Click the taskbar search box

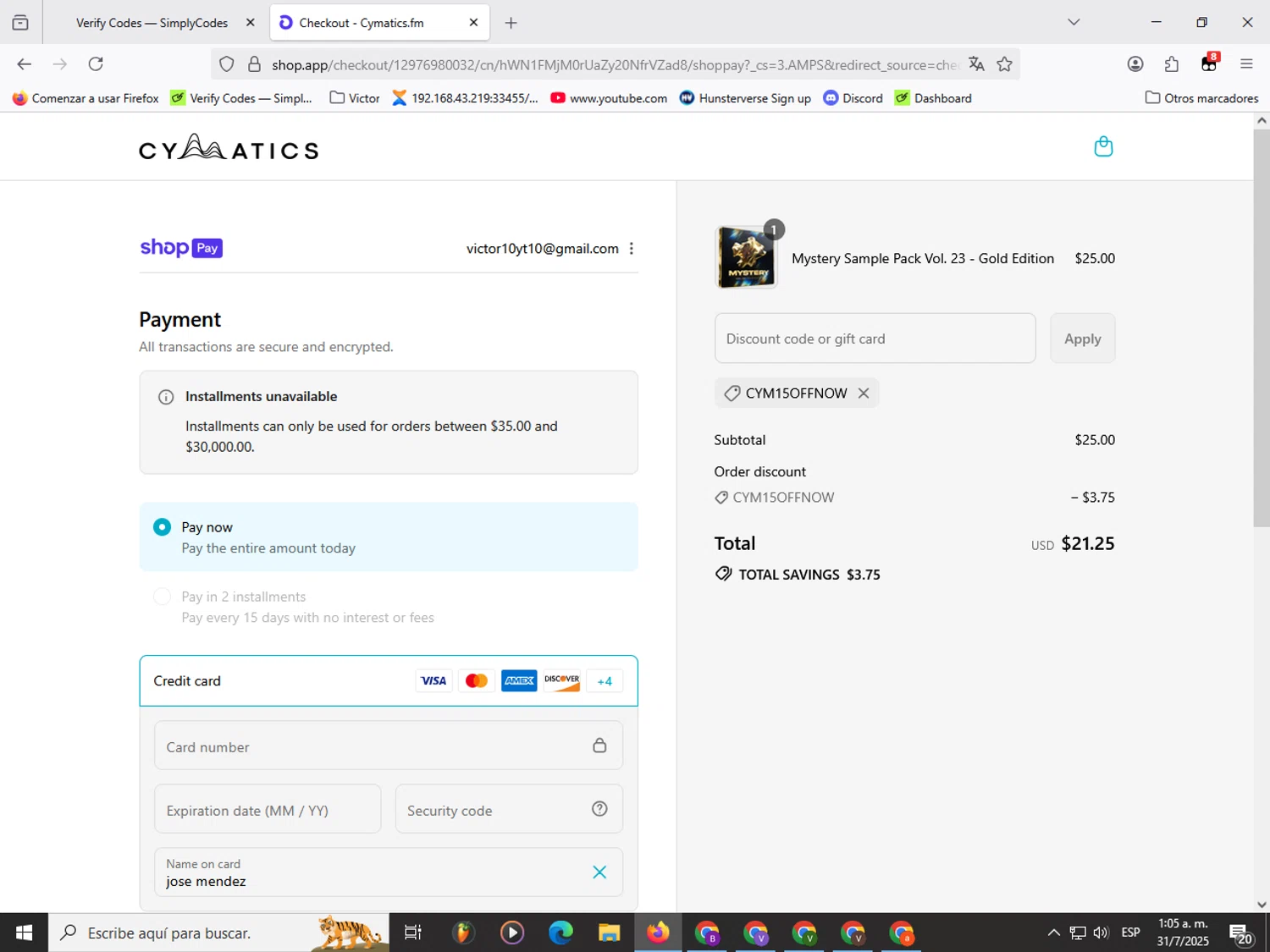pyautogui.click(x=218, y=933)
